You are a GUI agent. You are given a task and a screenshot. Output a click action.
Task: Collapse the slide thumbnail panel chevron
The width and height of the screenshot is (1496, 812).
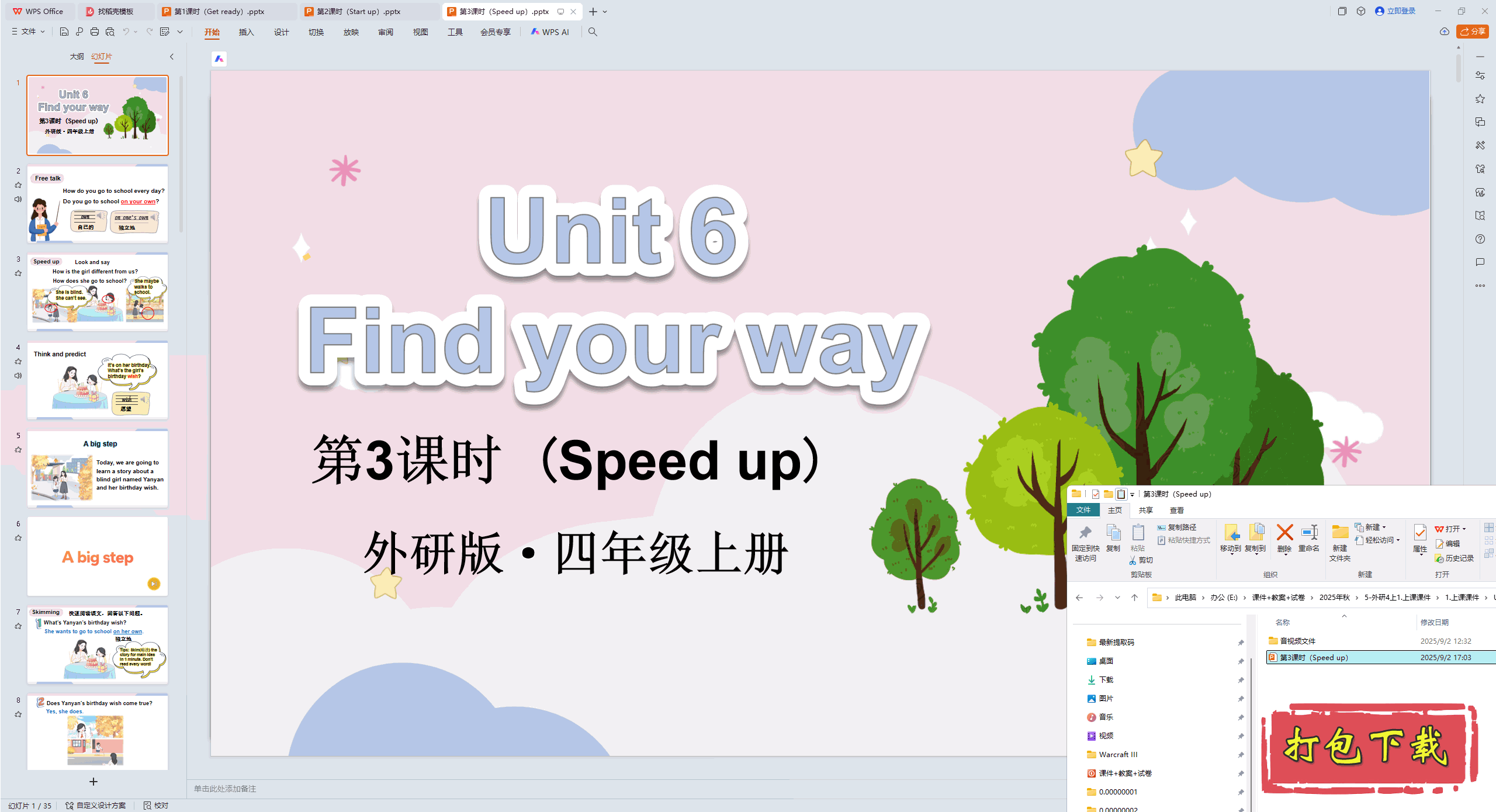point(172,57)
